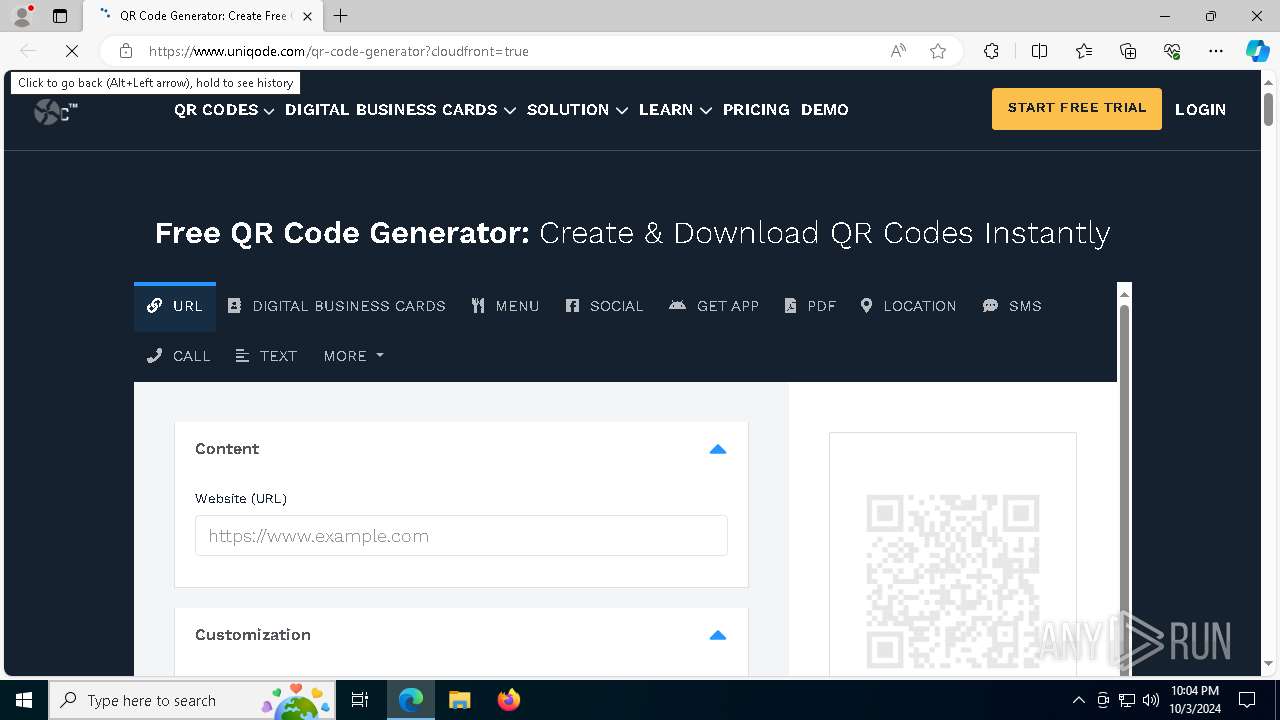Expand the LEARN menu
The width and height of the screenshot is (1280, 720).
(675, 110)
